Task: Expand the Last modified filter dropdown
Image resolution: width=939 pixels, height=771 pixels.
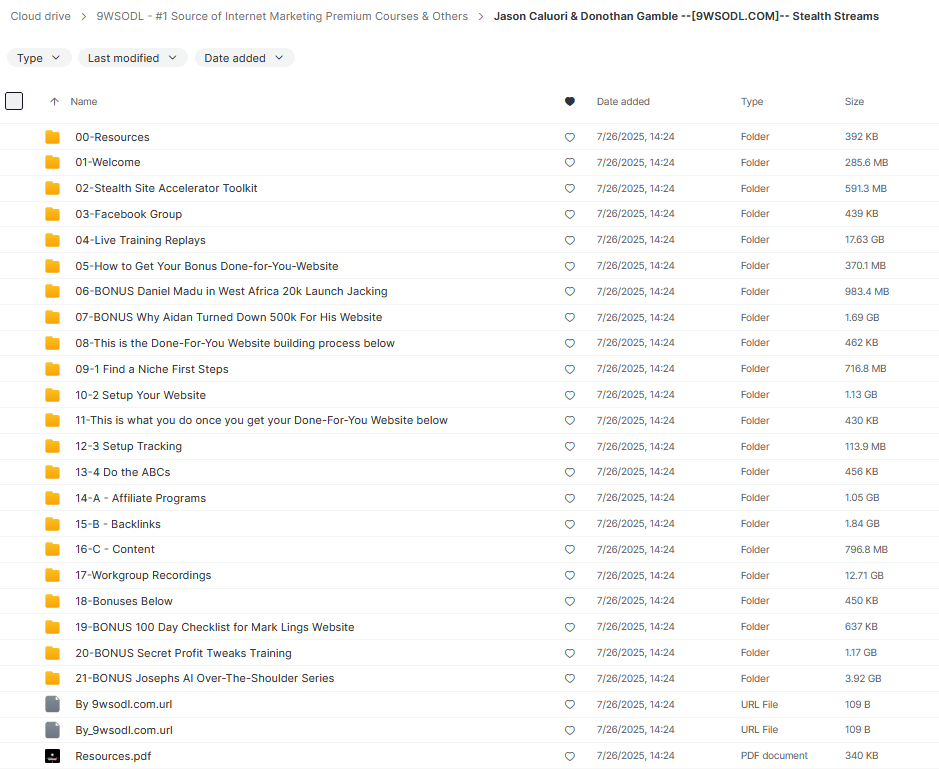Action: (x=132, y=58)
